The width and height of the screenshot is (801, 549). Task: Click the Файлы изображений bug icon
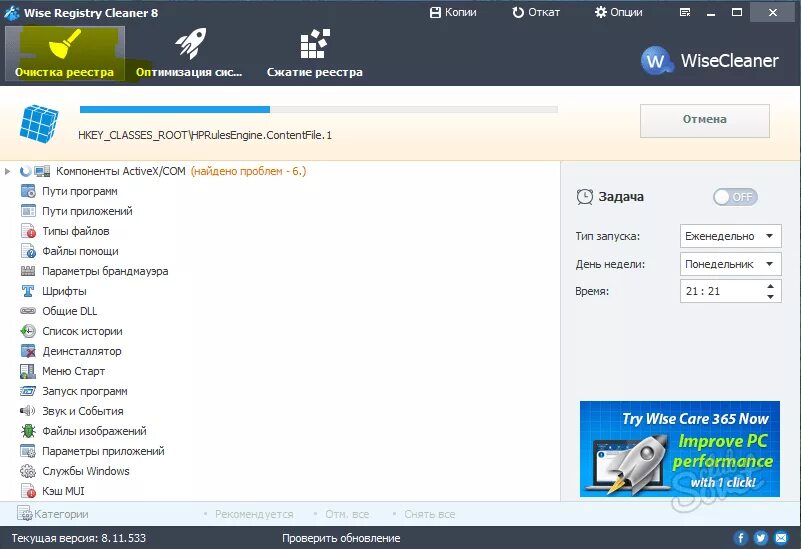28,431
